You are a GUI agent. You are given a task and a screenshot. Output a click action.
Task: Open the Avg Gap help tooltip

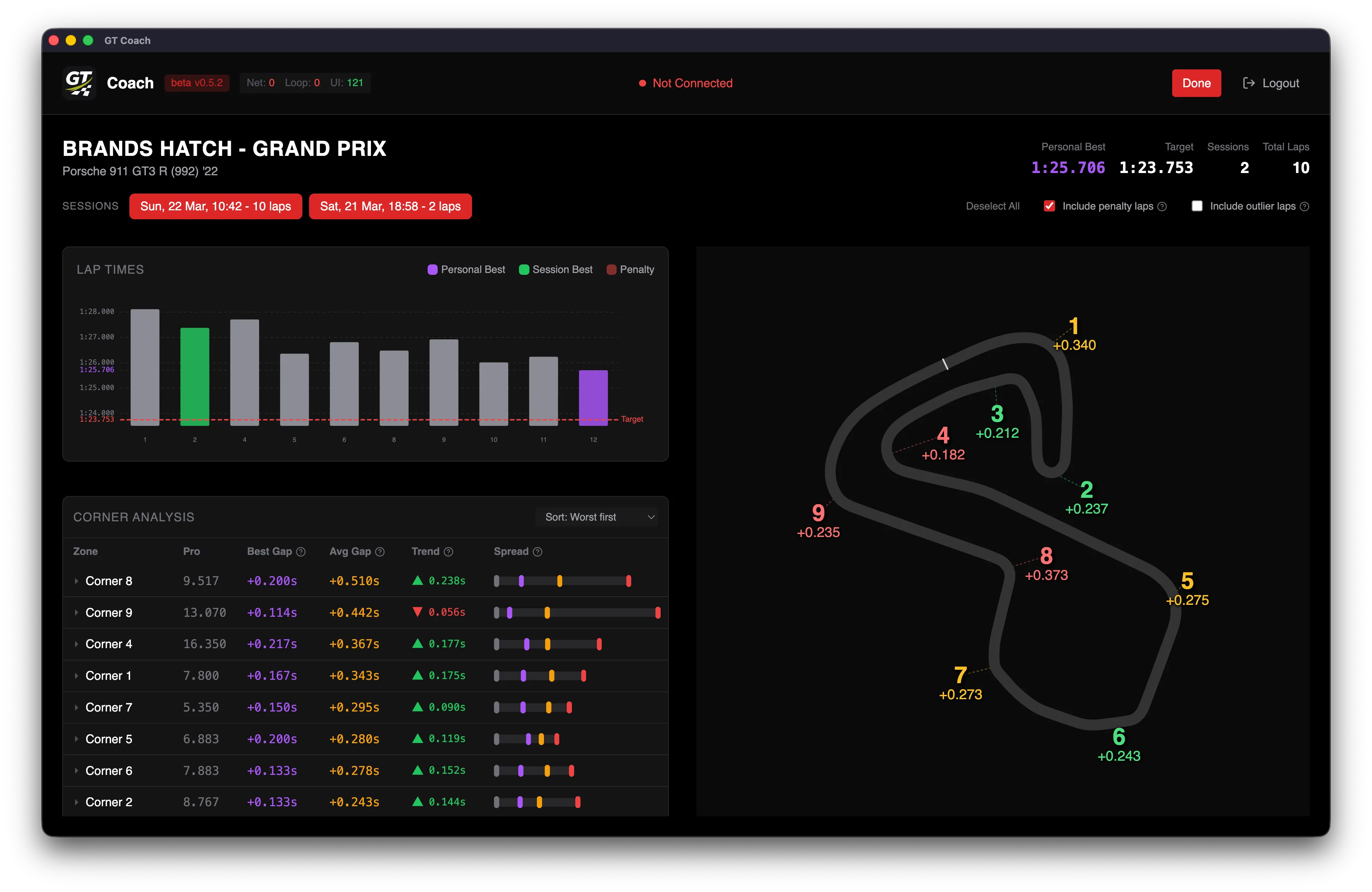tap(381, 551)
